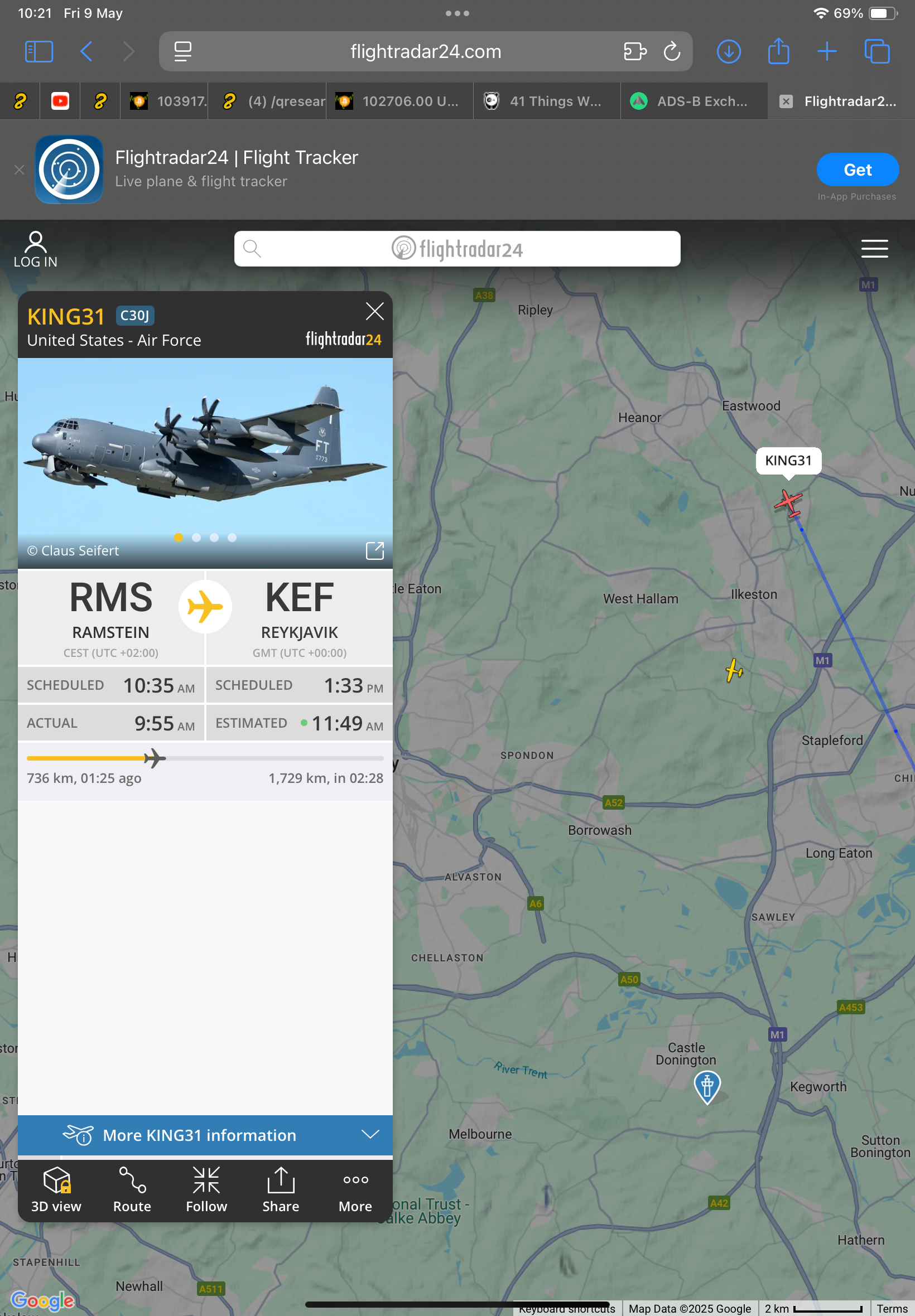
Task: Switch to 41 Things W... tab
Action: click(547, 101)
